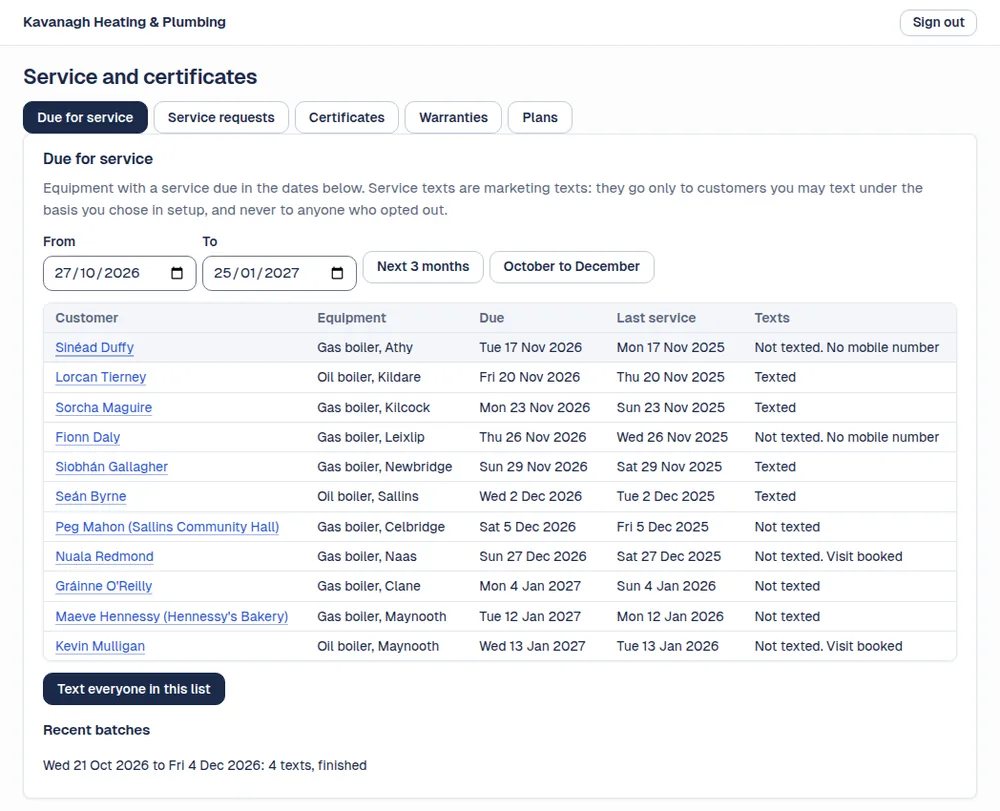Edit the To date field 25/01/2027
This screenshot has width=1000, height=811.
pyautogui.click(x=279, y=273)
